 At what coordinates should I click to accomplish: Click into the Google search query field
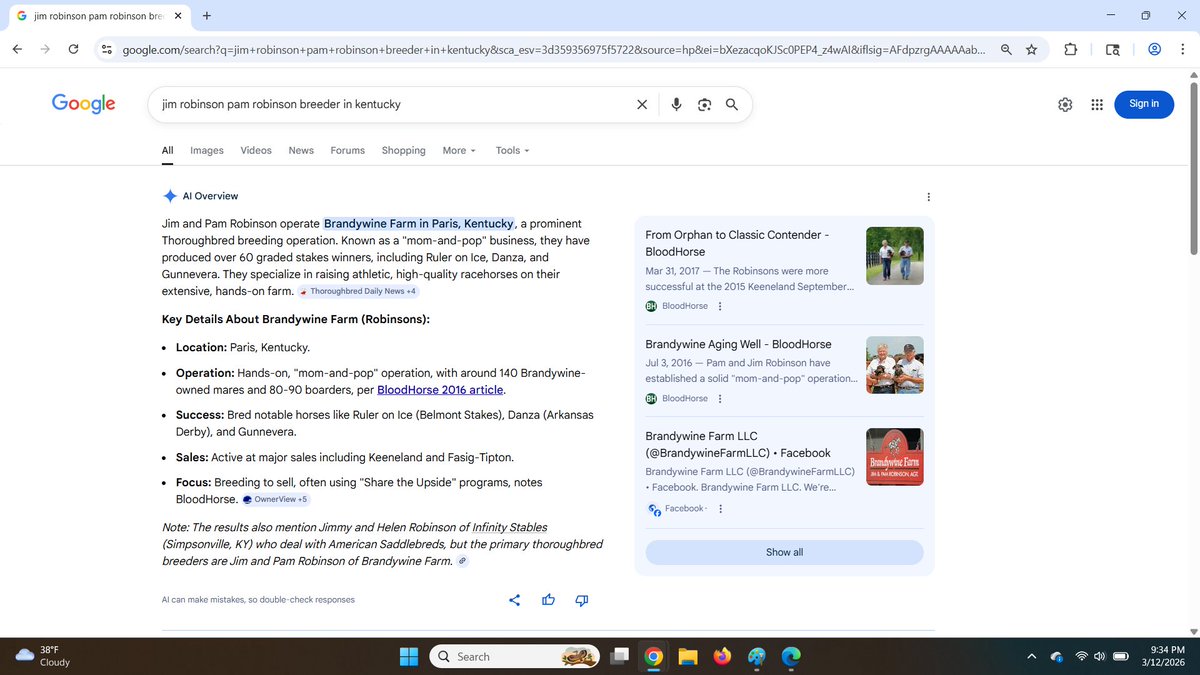395,104
